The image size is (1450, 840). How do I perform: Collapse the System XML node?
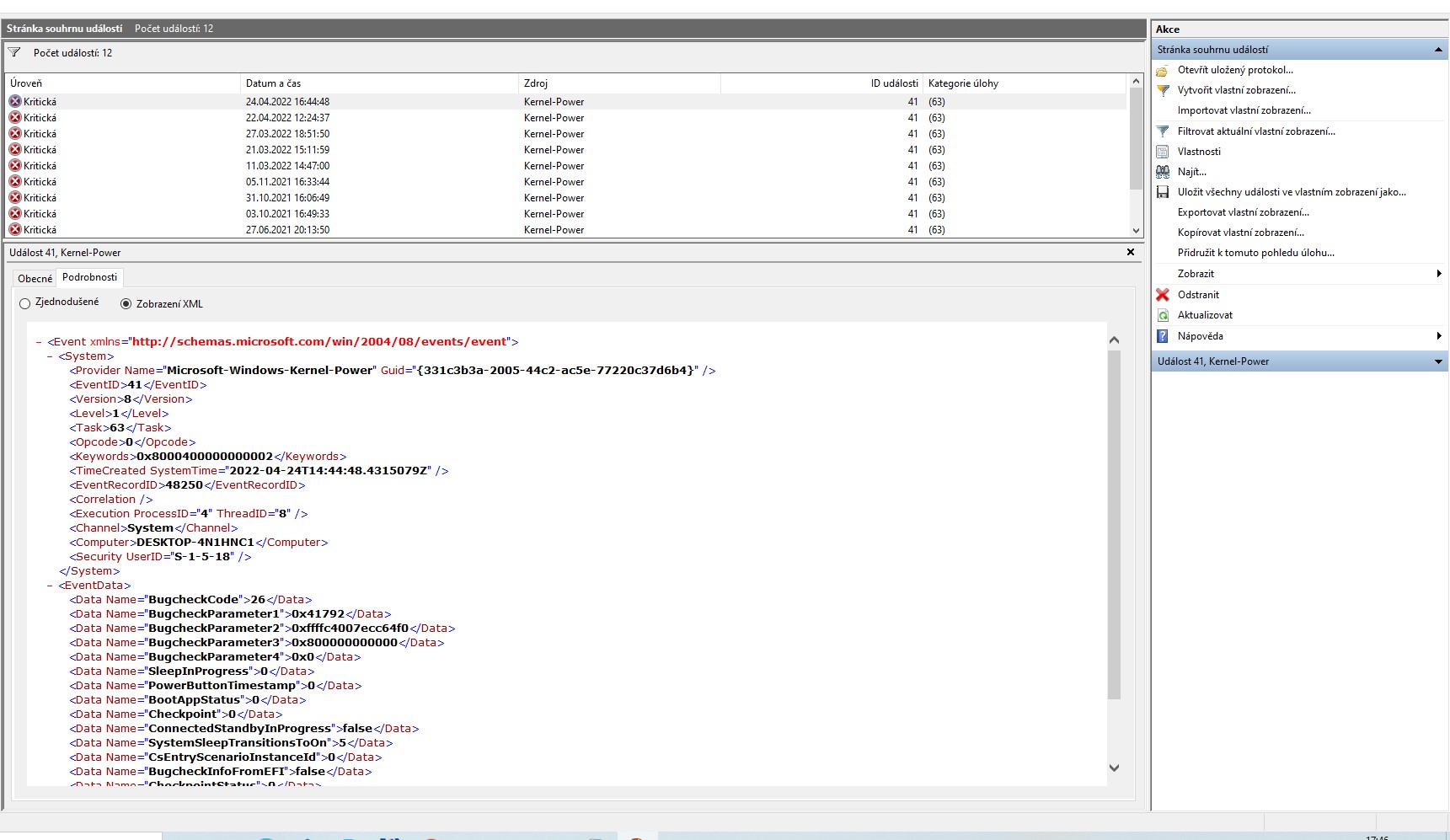click(51, 356)
